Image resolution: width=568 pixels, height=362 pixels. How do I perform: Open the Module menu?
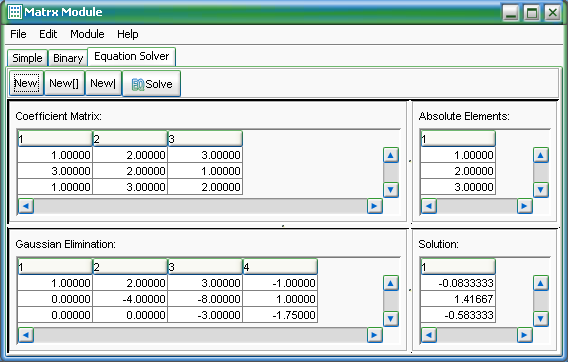coord(87,34)
